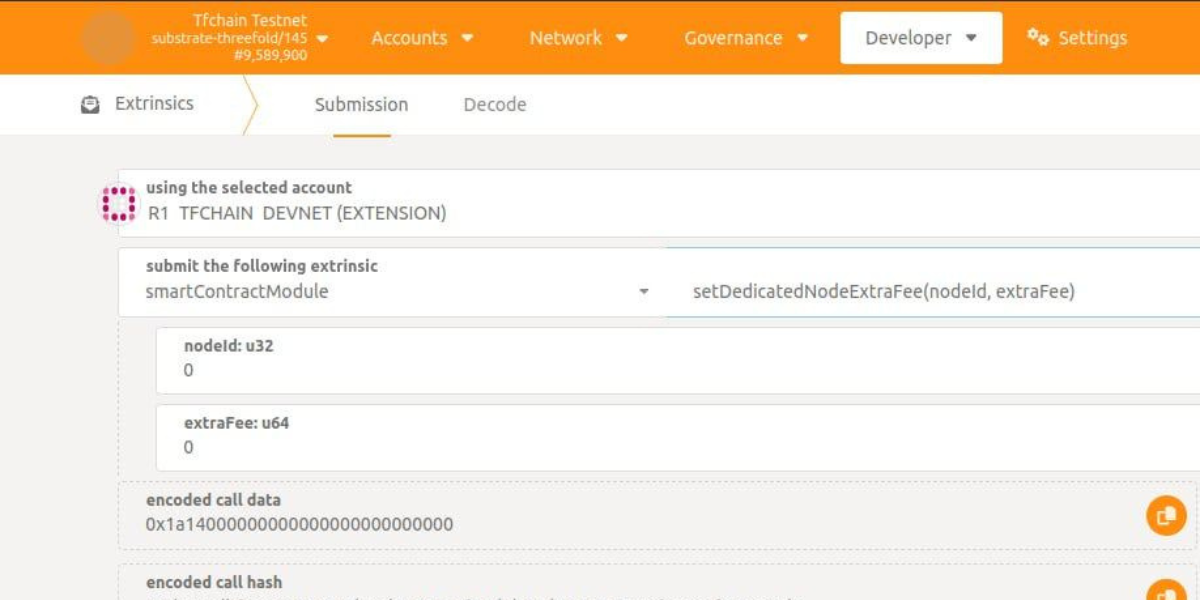Click the selected account identicon
The height and width of the screenshot is (600, 1200).
(118, 203)
